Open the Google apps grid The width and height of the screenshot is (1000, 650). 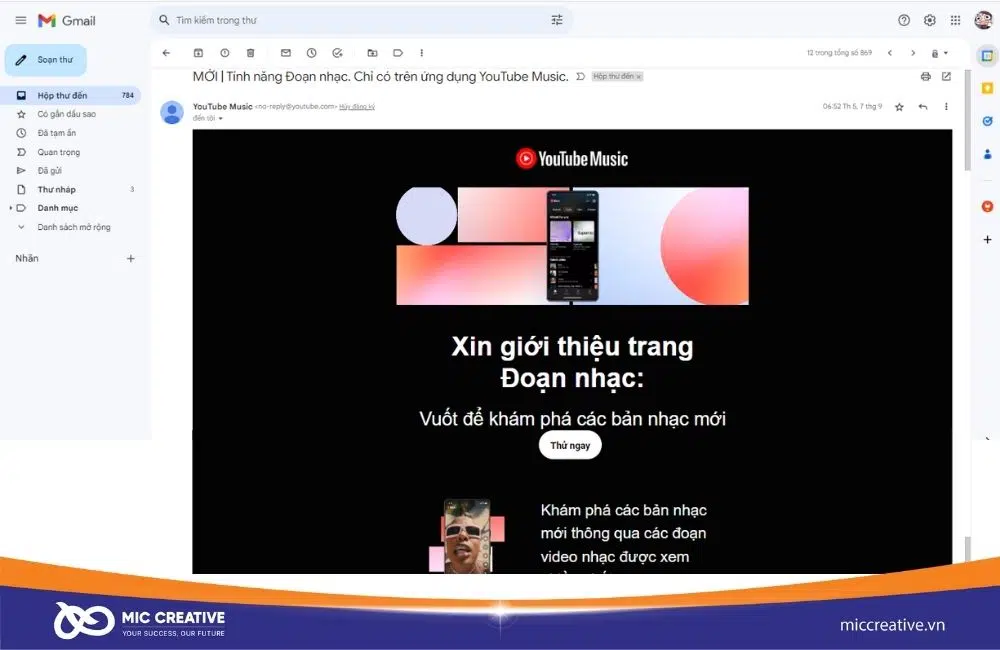955,20
